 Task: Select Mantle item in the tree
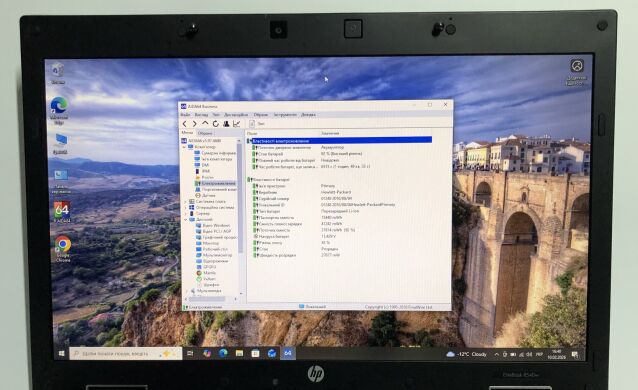pyautogui.click(x=206, y=273)
